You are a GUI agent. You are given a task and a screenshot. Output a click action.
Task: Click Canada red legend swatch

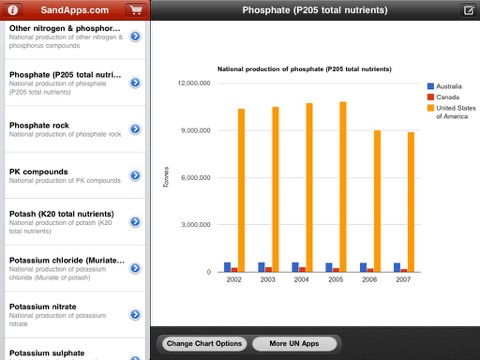click(431, 97)
